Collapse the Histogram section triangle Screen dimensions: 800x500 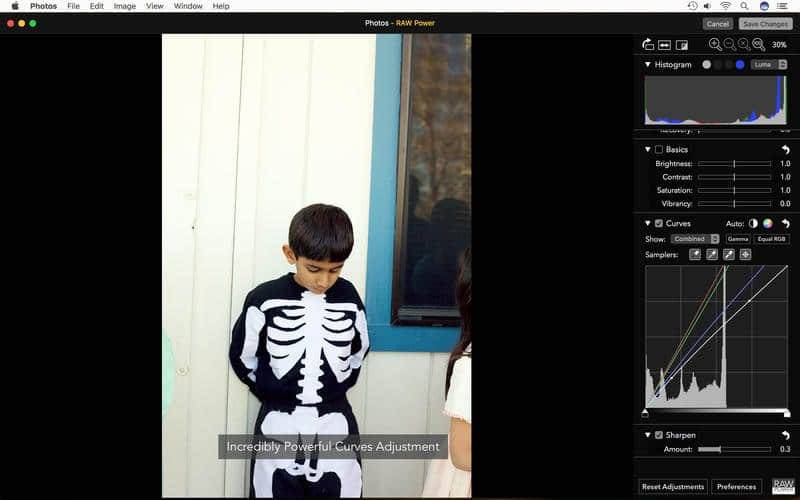click(x=647, y=65)
